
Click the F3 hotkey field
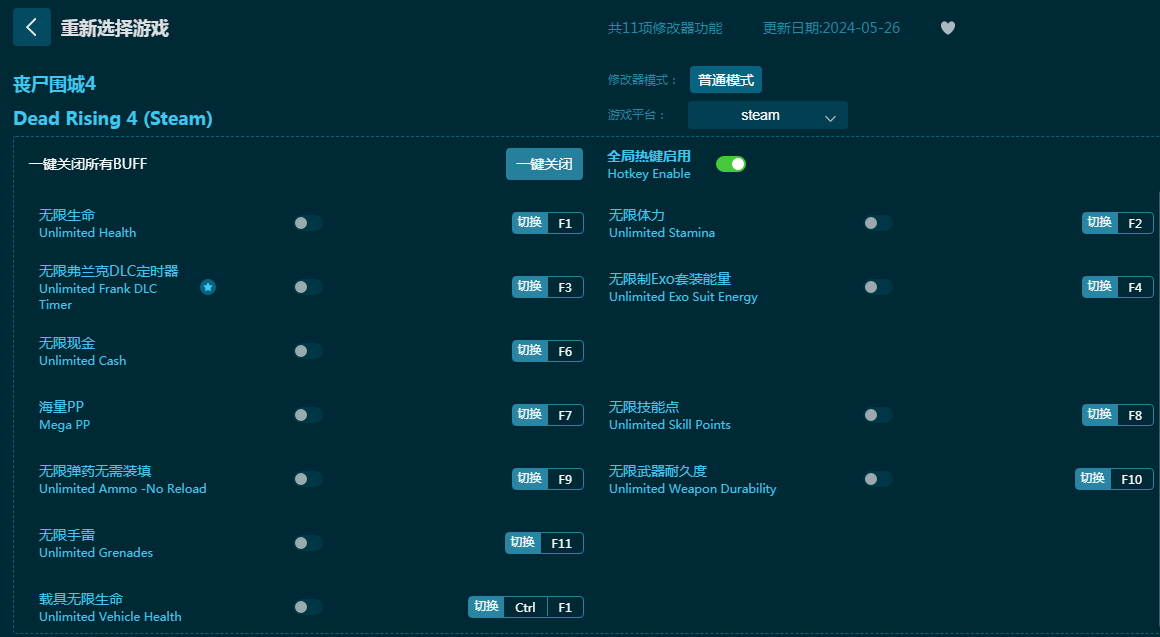[x=565, y=287]
